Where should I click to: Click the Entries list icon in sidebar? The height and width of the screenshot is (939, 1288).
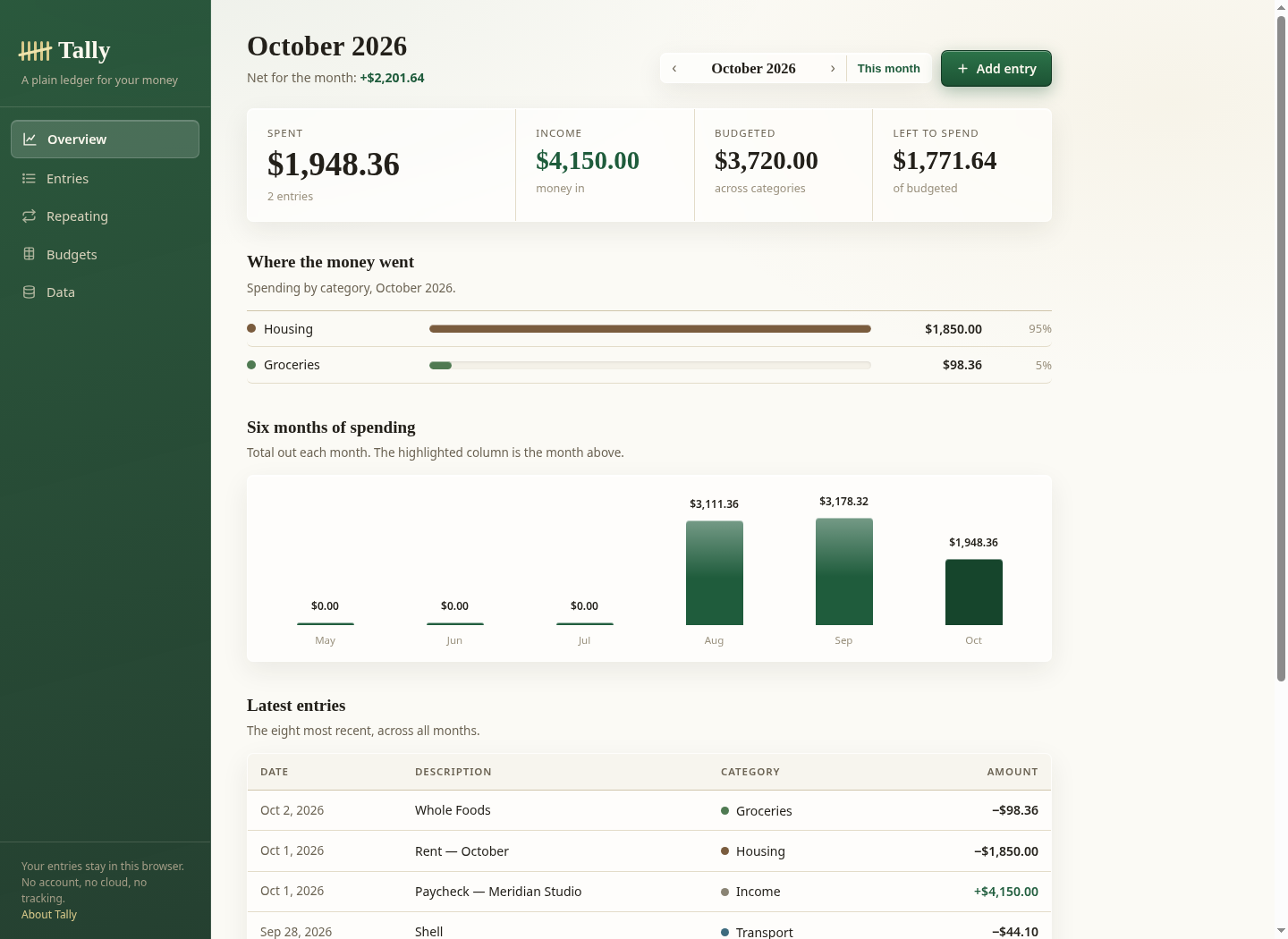[x=29, y=179]
